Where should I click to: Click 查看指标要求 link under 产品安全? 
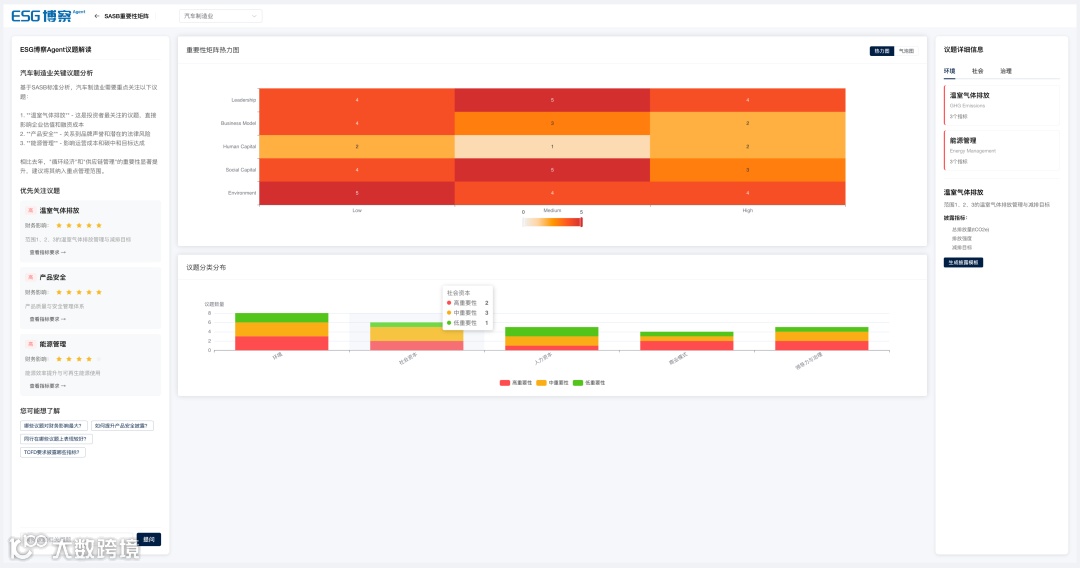click(x=48, y=319)
